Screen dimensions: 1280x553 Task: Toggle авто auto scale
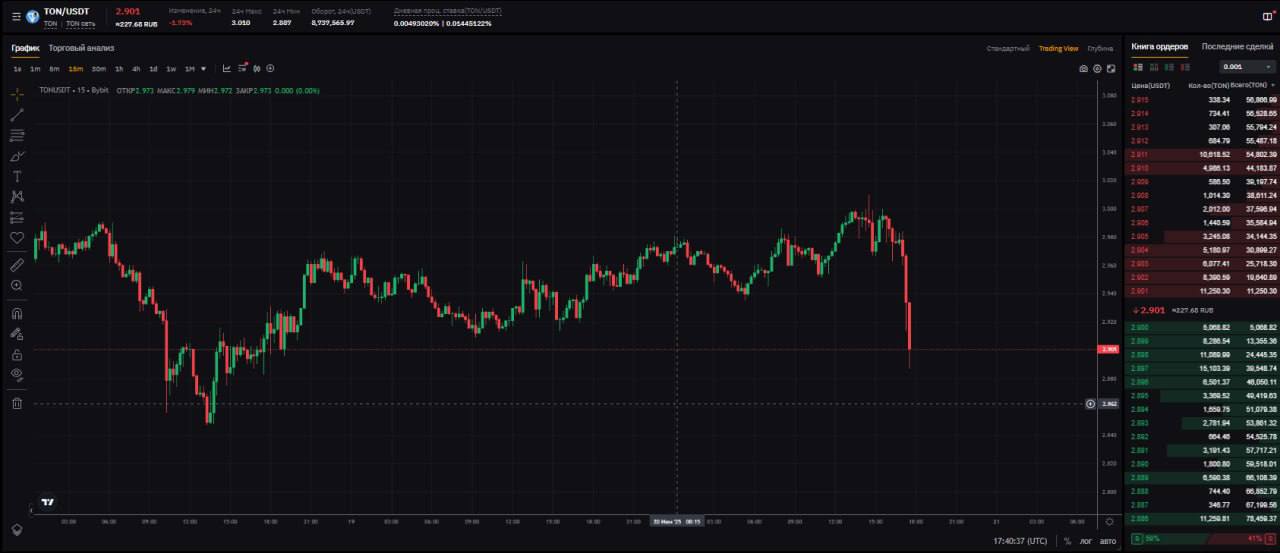tap(1107, 541)
